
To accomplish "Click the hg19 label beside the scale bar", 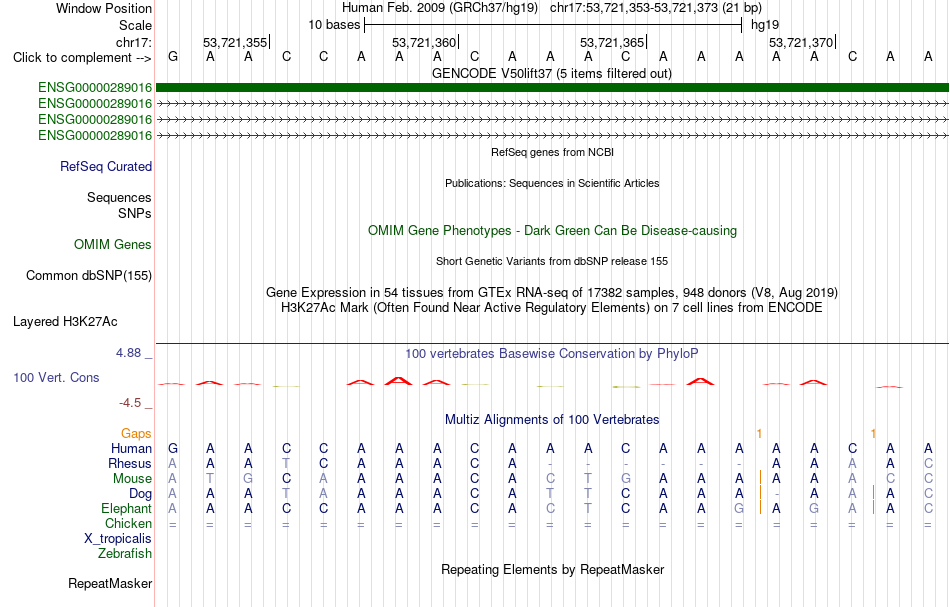I will (x=765, y=25).
